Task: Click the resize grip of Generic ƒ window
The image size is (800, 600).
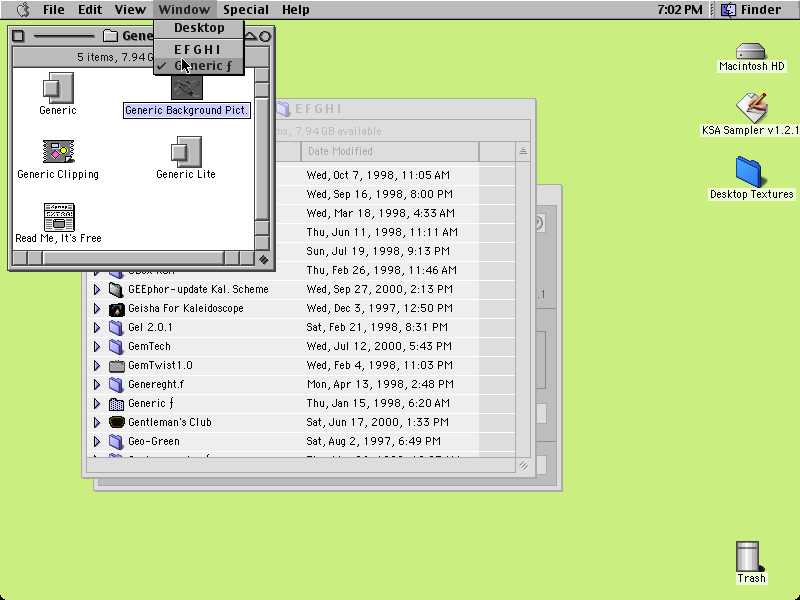Action: coord(263,259)
